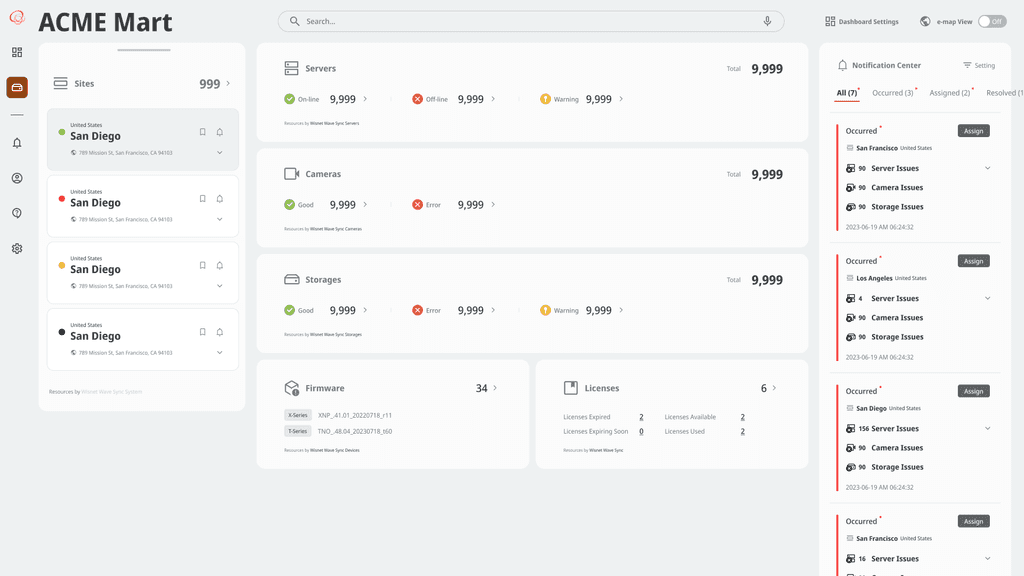Open storages Warning 9,999 arrow
The width and height of the screenshot is (1024, 576).
pyautogui.click(x=621, y=310)
